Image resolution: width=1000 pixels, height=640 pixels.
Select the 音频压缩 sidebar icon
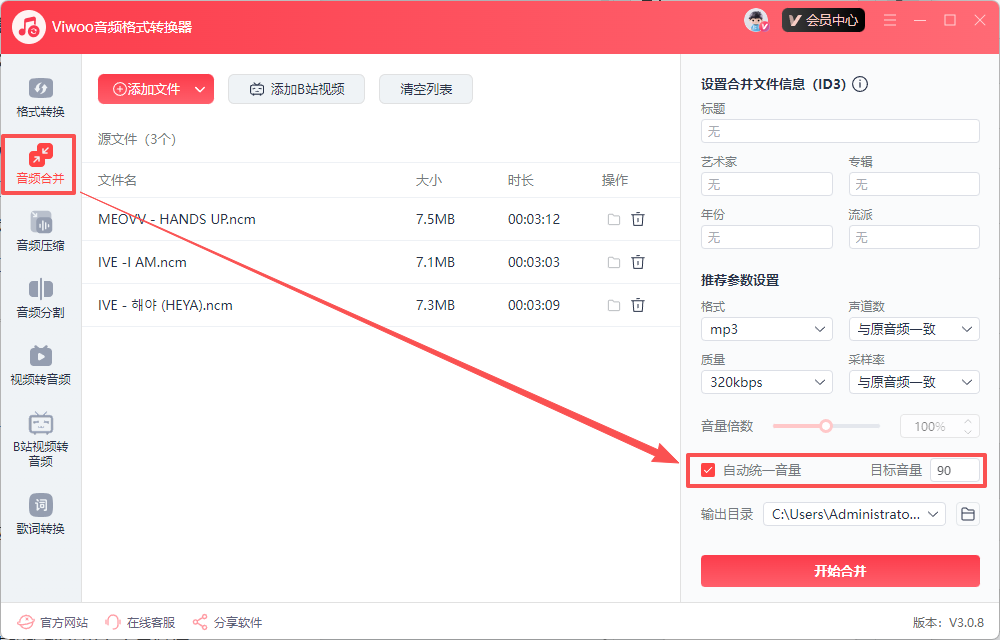pyautogui.click(x=40, y=231)
